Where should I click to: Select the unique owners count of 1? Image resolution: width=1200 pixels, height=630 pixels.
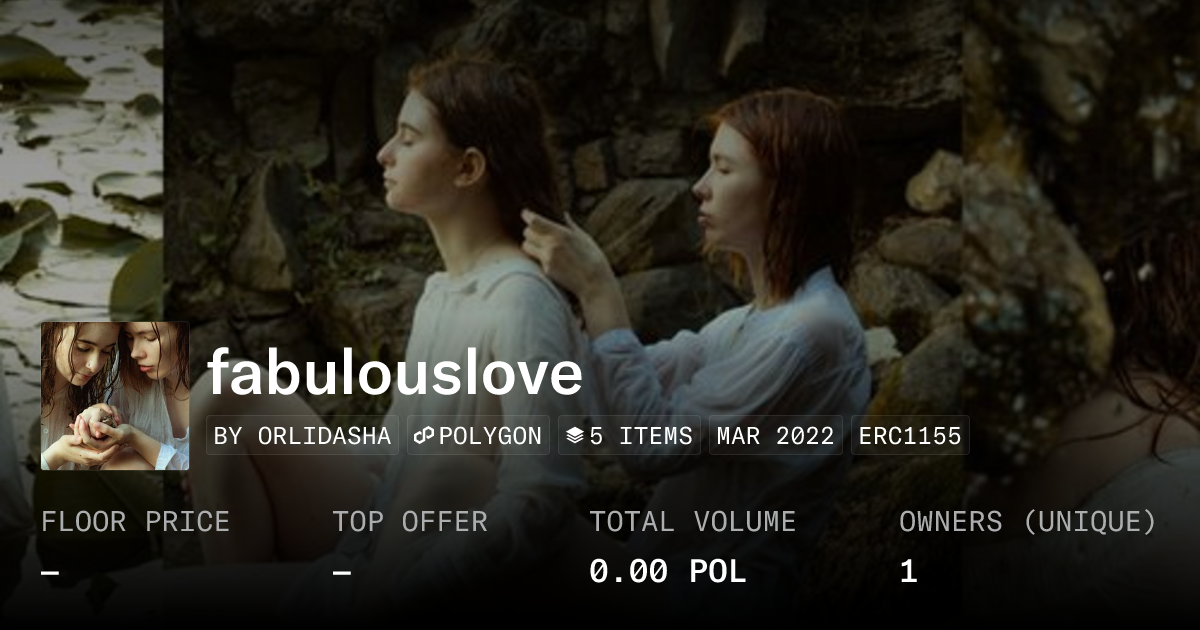pyautogui.click(x=908, y=572)
